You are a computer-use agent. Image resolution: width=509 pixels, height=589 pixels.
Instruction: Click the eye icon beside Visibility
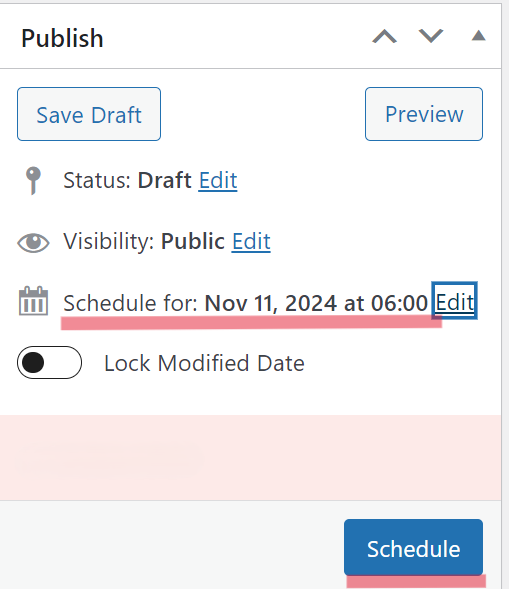(33, 242)
